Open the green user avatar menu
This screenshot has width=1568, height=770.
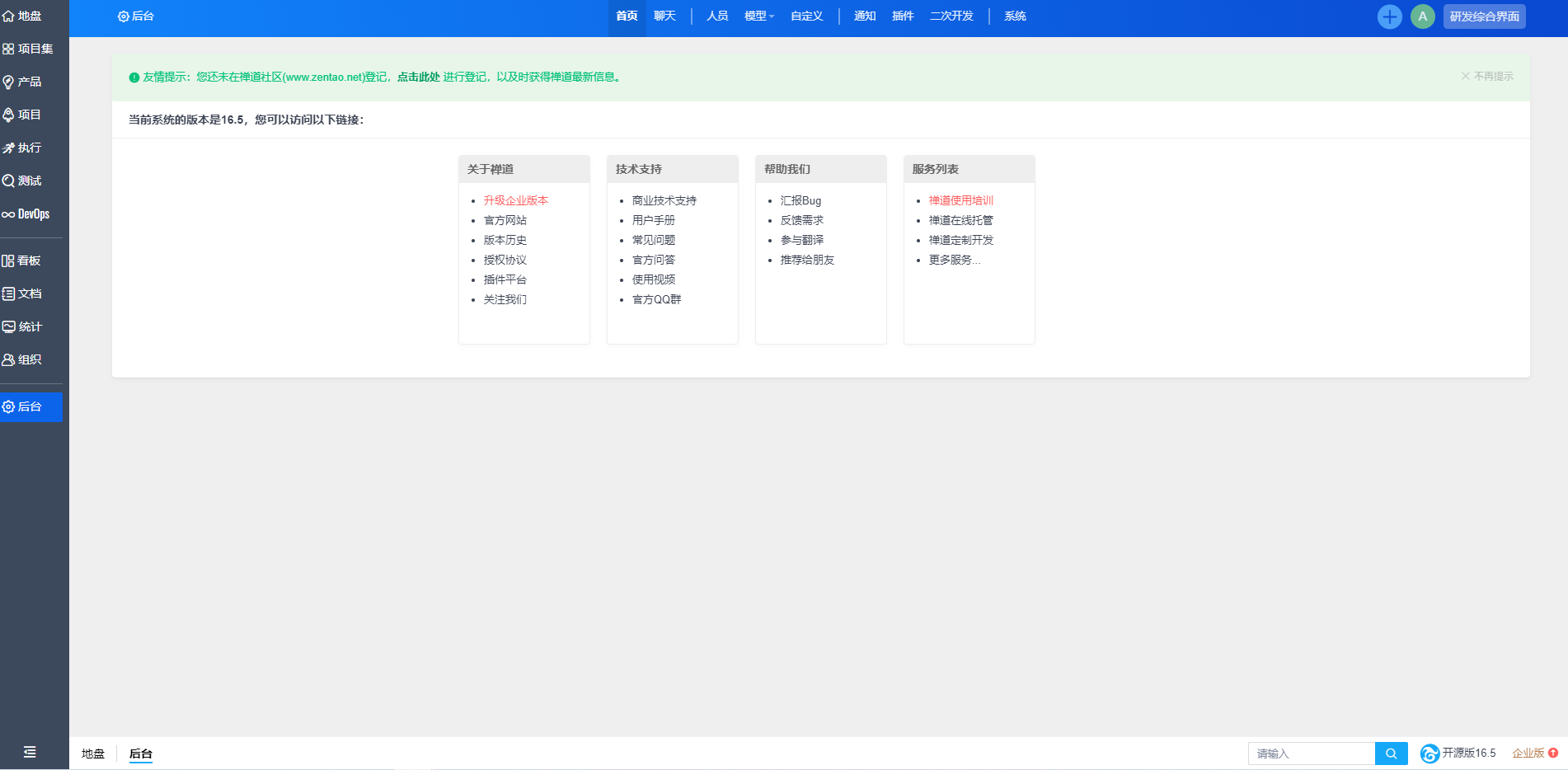pyautogui.click(x=1422, y=16)
